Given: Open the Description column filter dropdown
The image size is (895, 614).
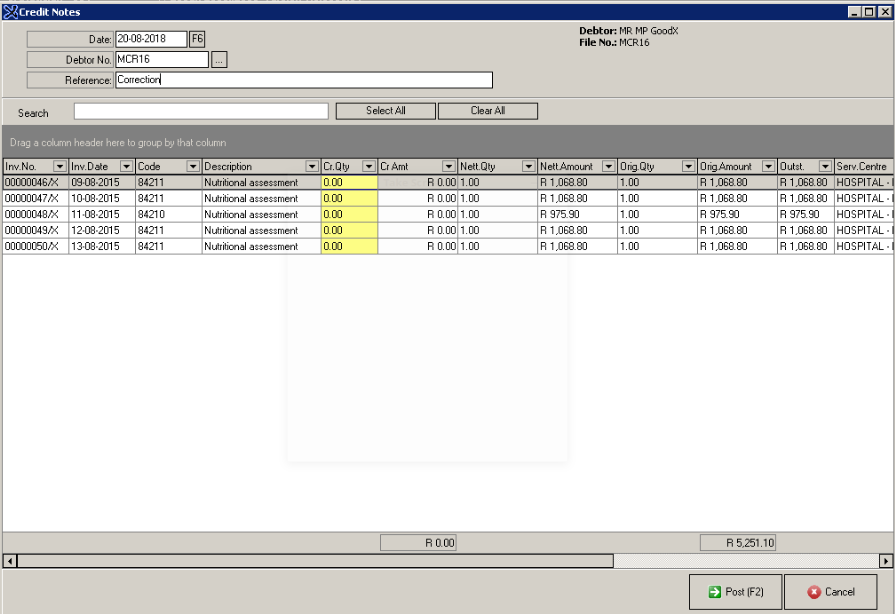Looking at the screenshot, I should tap(311, 166).
